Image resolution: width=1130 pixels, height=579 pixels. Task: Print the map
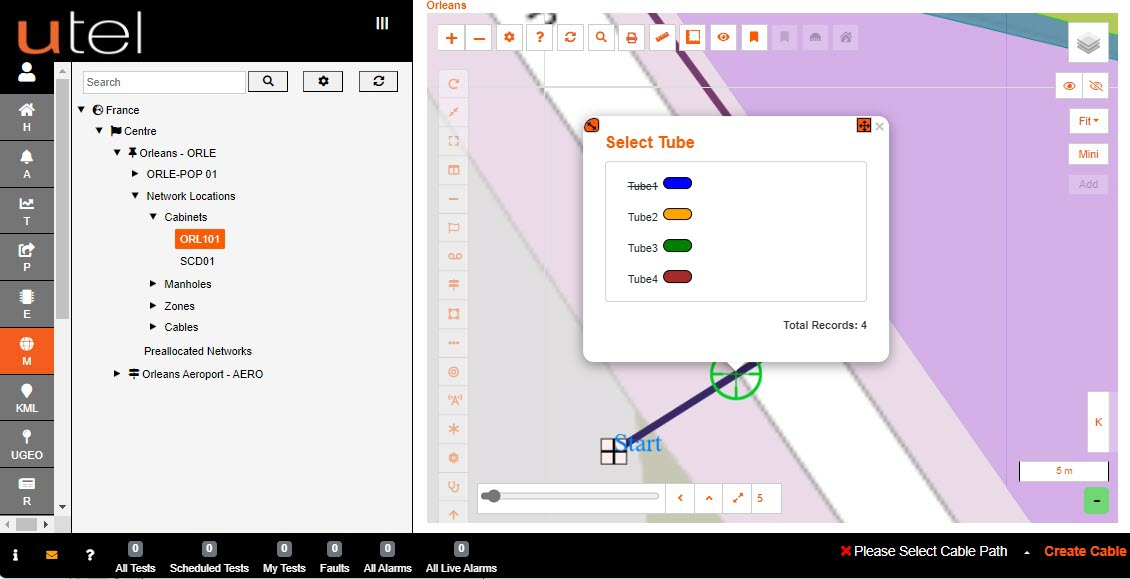pyautogui.click(x=631, y=37)
